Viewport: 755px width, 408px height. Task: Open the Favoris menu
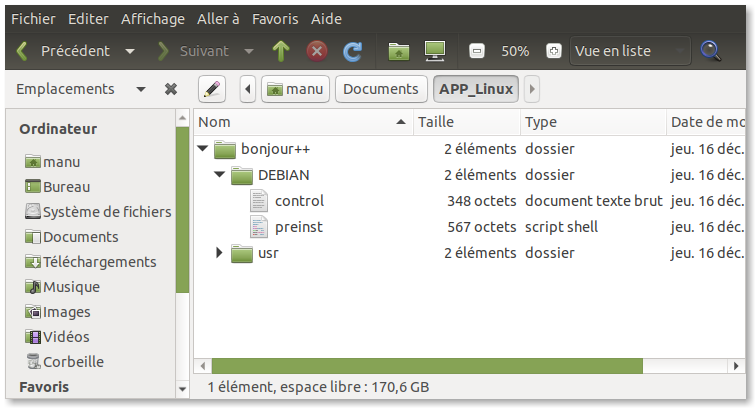pyautogui.click(x=275, y=19)
